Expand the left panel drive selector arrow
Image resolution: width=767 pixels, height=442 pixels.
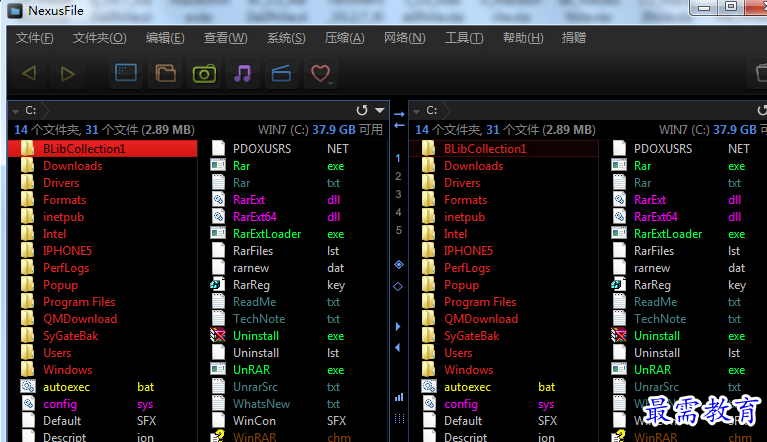click(16, 111)
